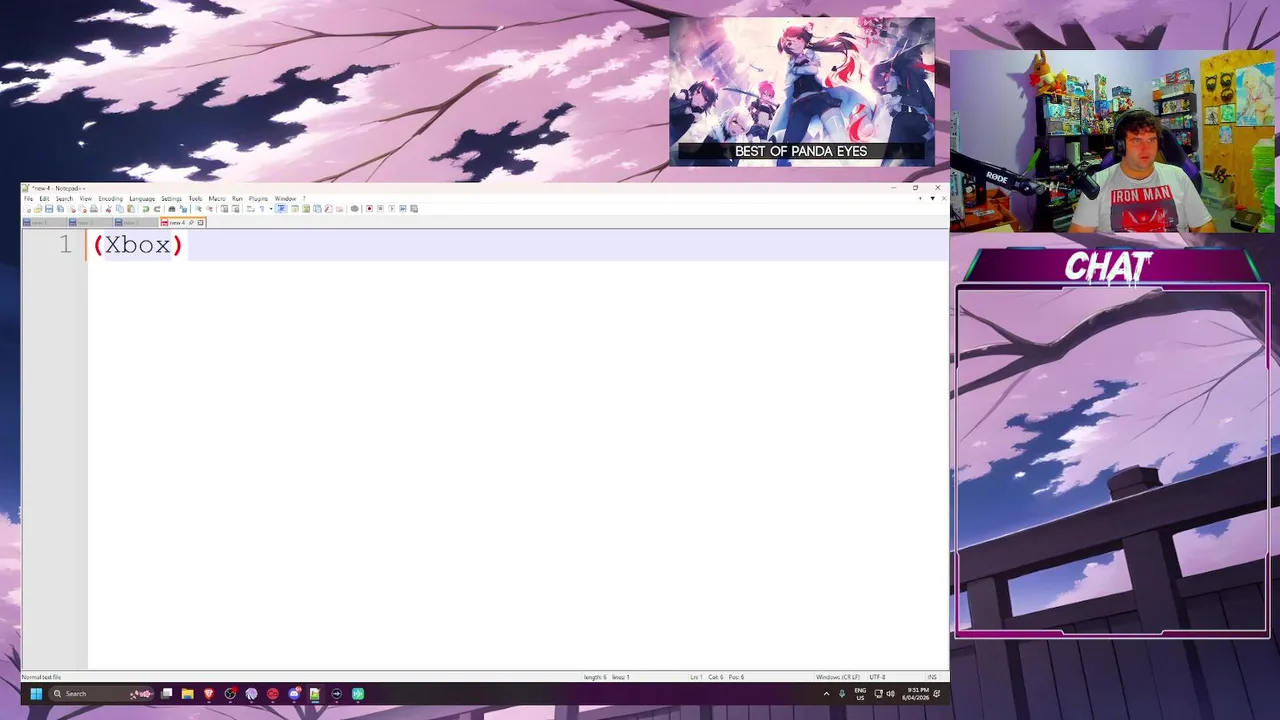The width and height of the screenshot is (1280, 720).
Task: Switch to the new 1 tab
Action: (44, 222)
